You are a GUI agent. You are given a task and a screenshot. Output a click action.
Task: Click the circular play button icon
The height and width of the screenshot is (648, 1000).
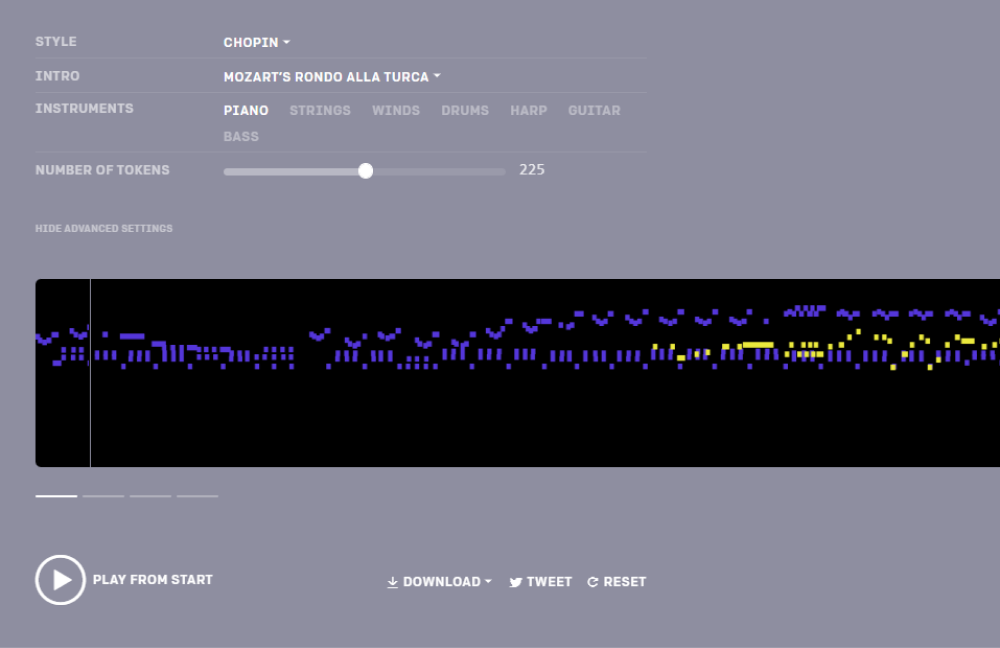pos(61,580)
